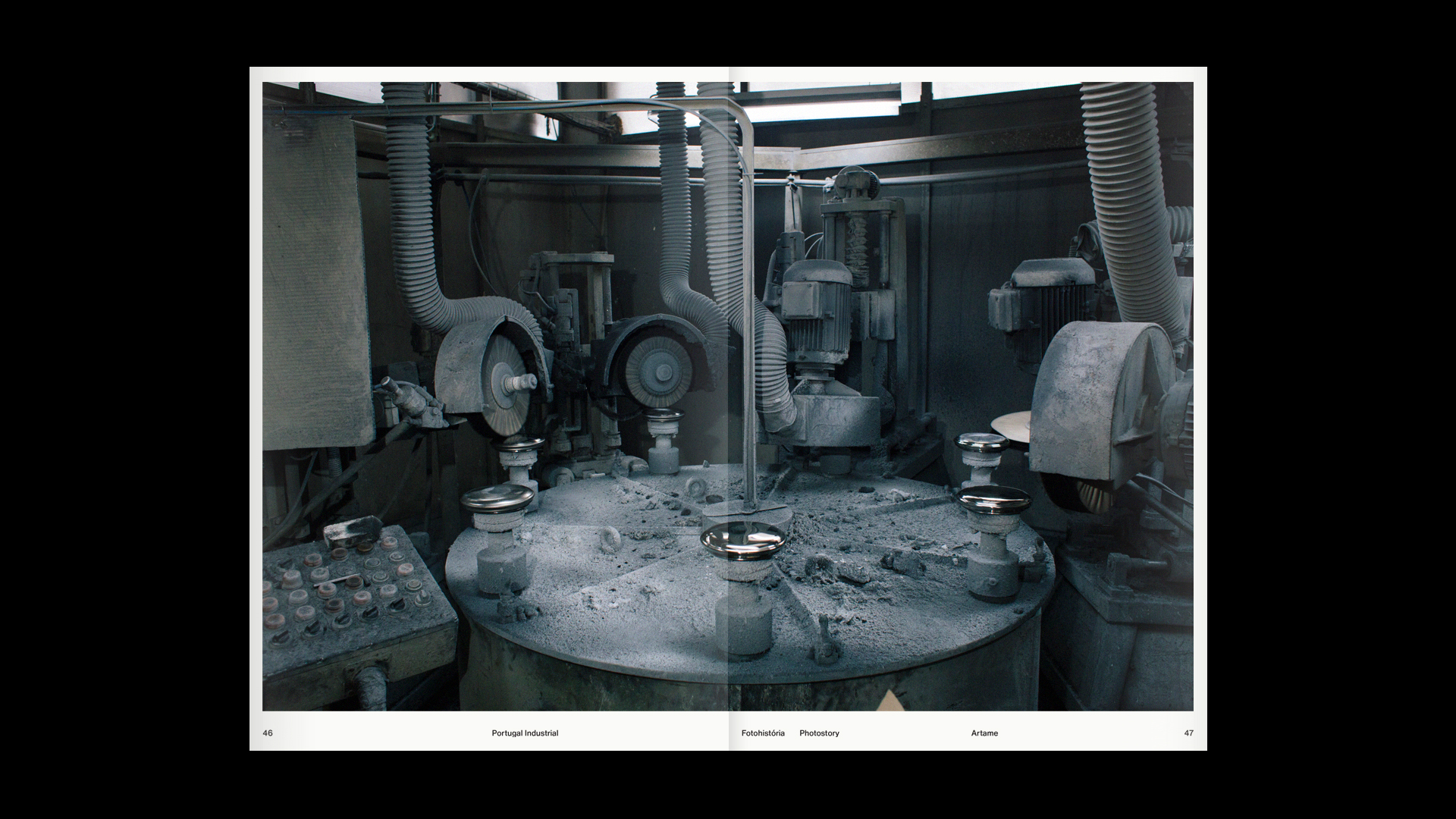The width and height of the screenshot is (1456, 819).
Task: Click the page number 47
Action: (1188, 733)
